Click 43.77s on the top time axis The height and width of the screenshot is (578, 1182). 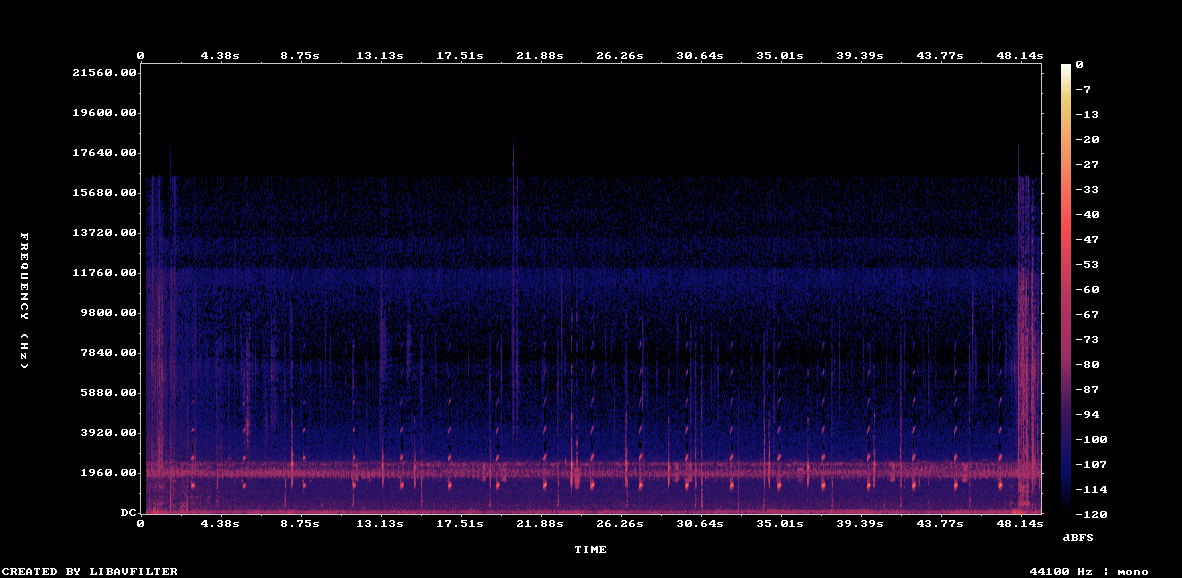940,56
